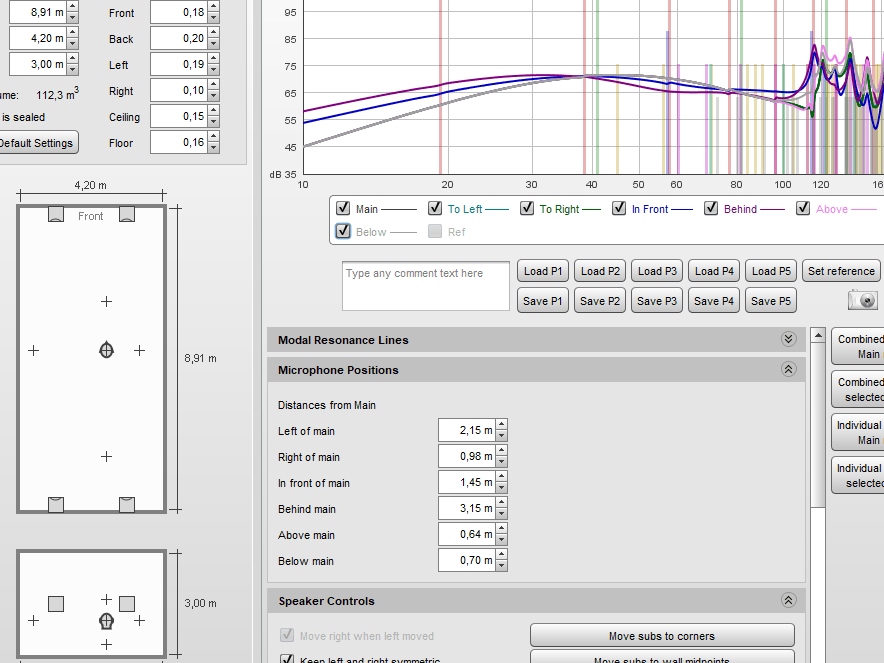884x663 pixels.
Task: Click Save P2 button
Action: 600,301
